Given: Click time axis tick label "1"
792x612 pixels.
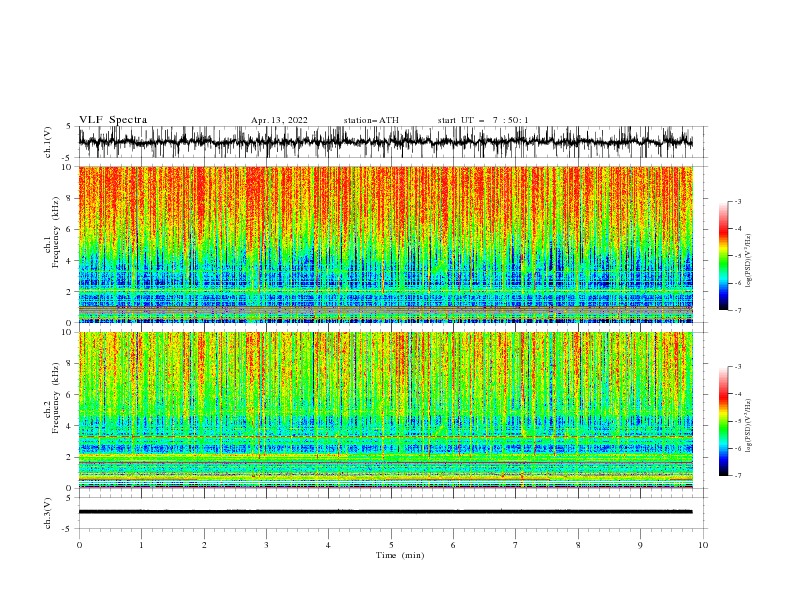Looking at the screenshot, I should point(141,545).
